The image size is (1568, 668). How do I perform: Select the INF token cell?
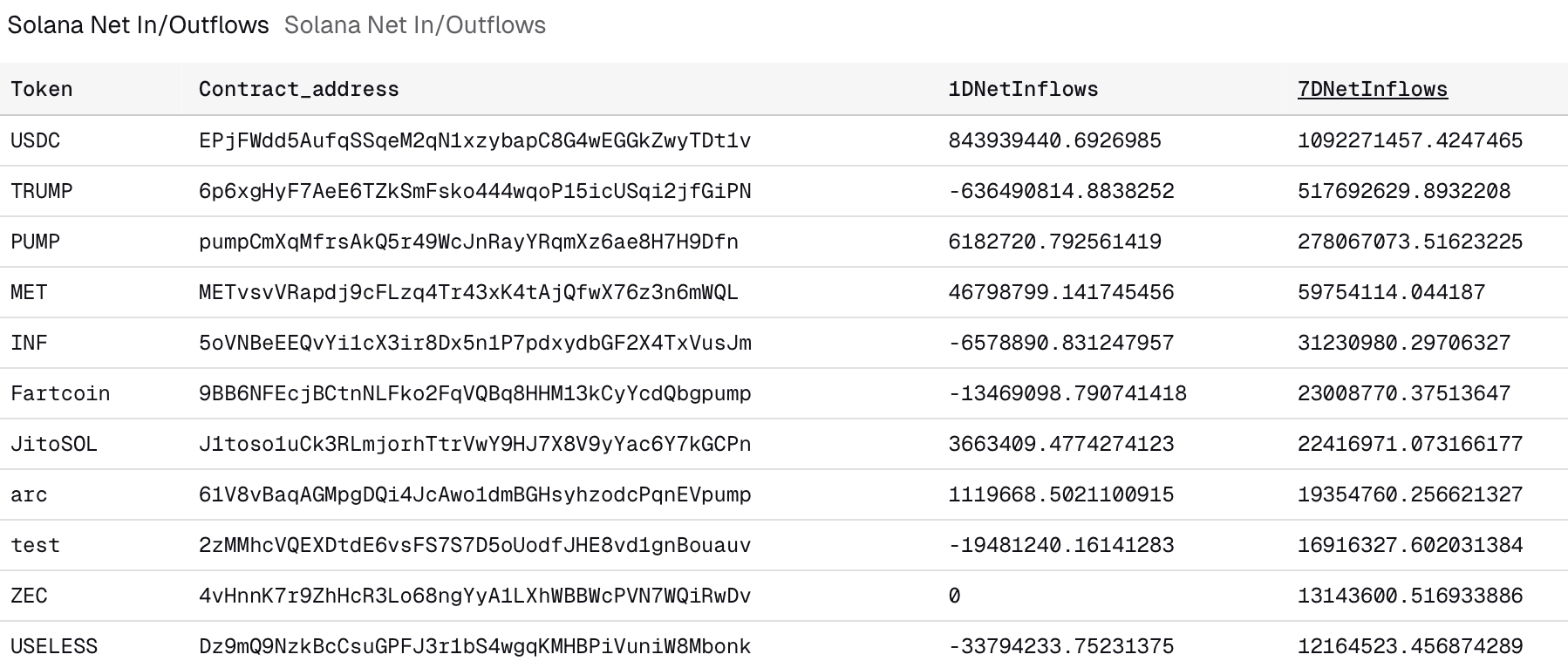[x=29, y=343]
